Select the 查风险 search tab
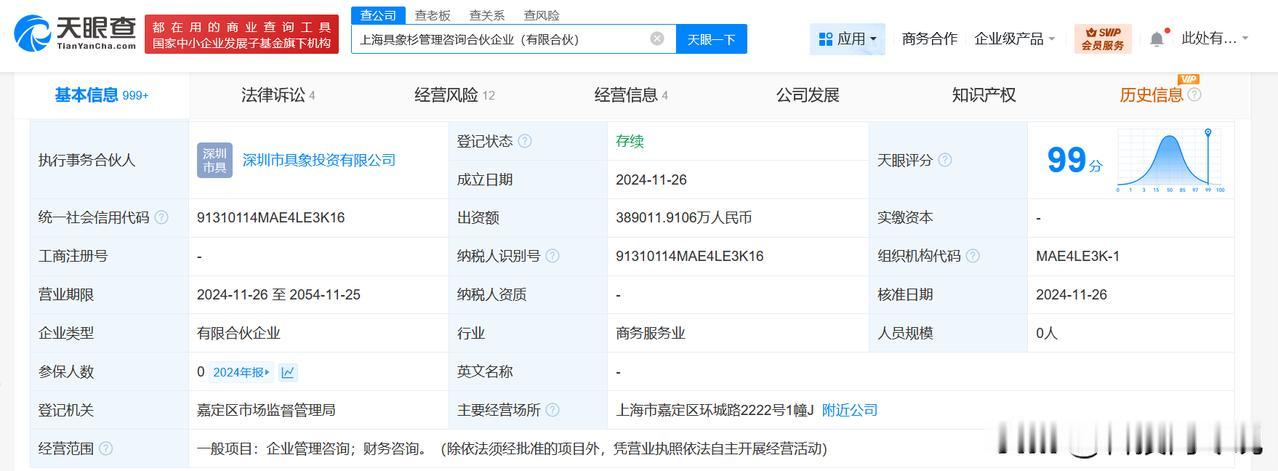 pyautogui.click(x=540, y=15)
